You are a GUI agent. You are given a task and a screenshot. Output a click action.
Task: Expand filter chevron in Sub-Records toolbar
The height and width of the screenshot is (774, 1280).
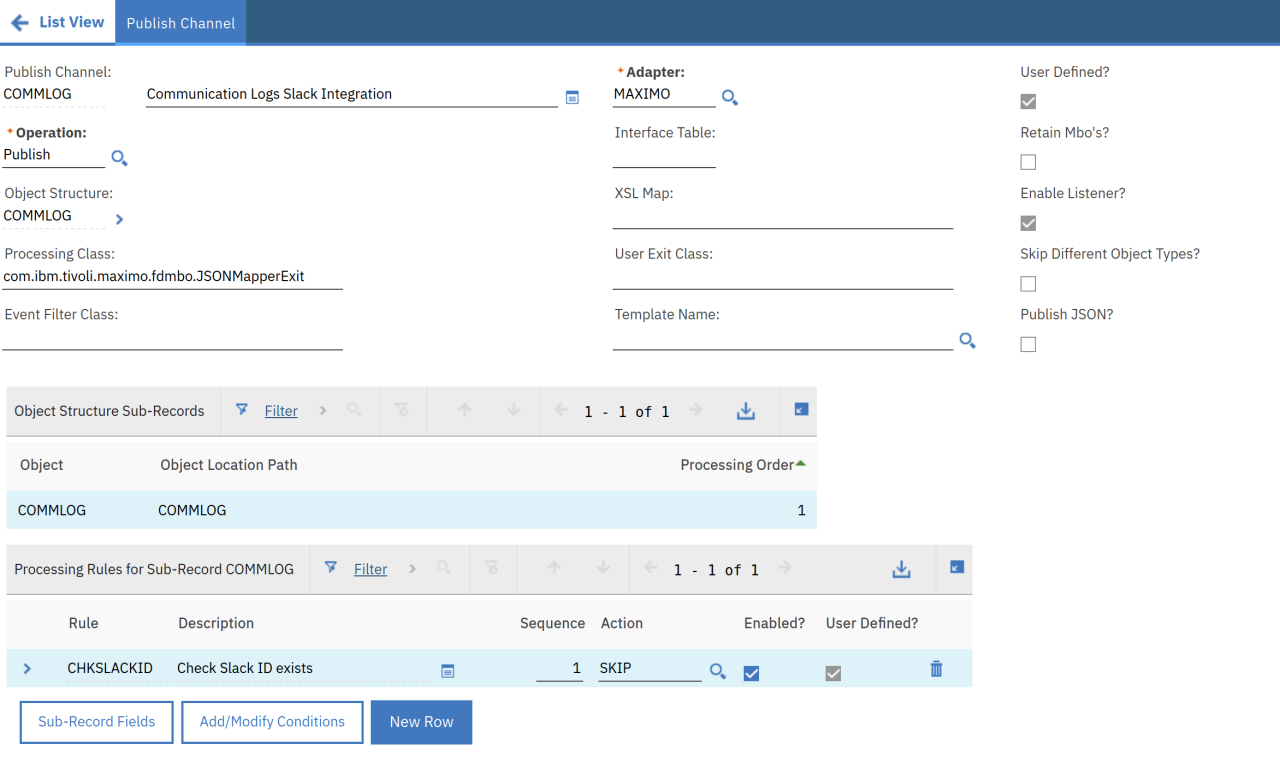[322, 411]
